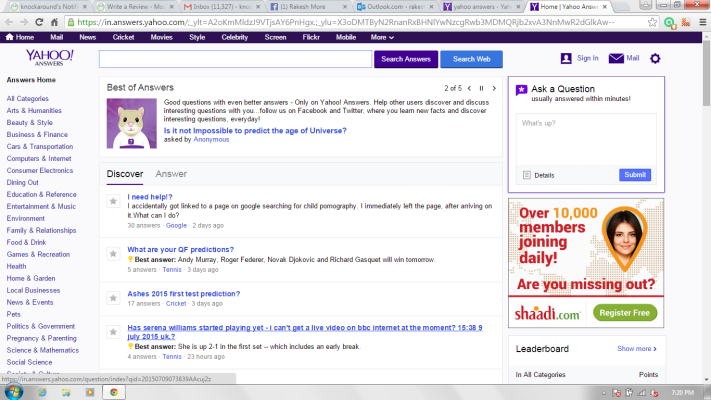This screenshot has width=711, height=400.
Task: Star the 'I need help!?' question
Action: pyautogui.click(x=113, y=201)
